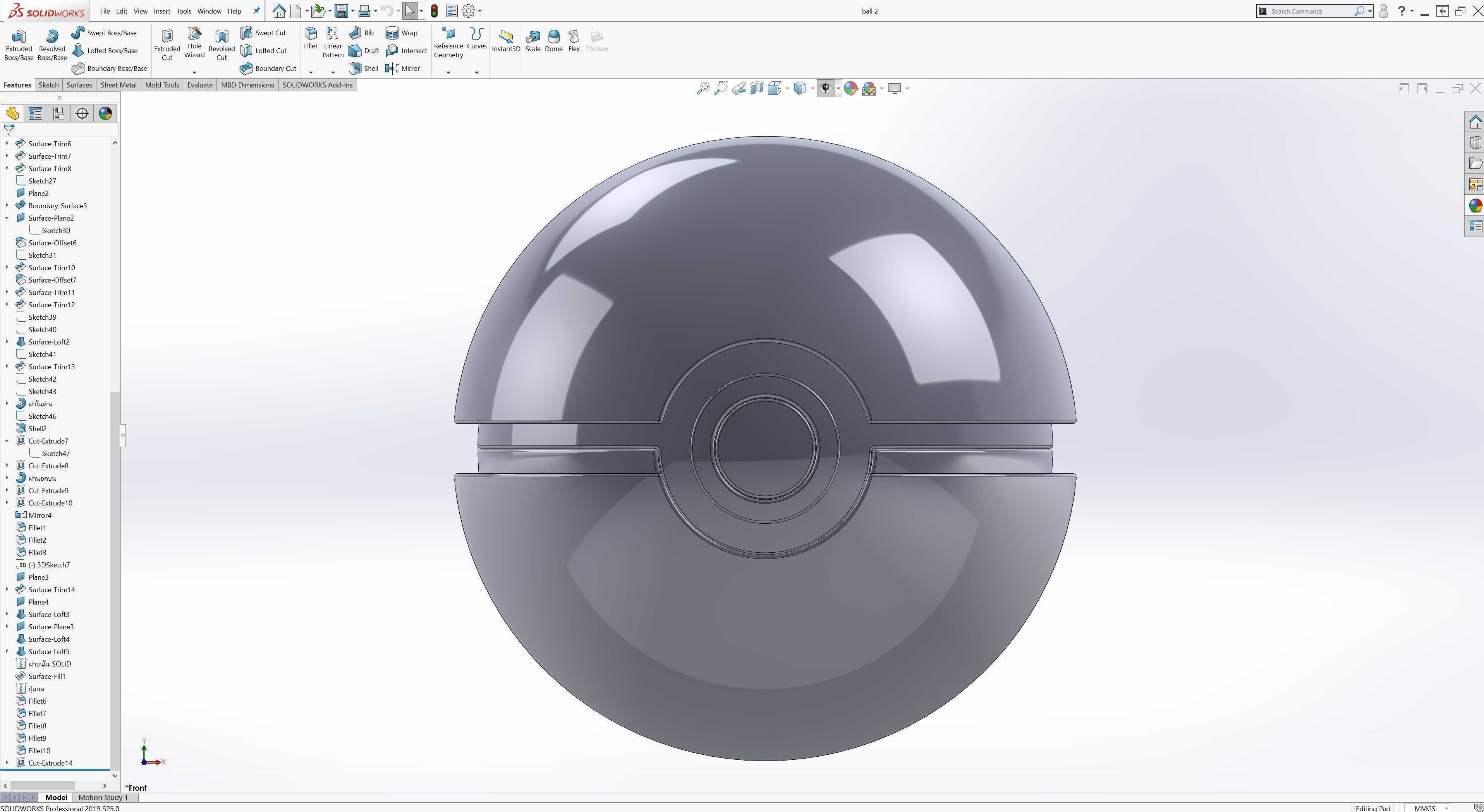Toggle Instant3D mode

point(506,41)
